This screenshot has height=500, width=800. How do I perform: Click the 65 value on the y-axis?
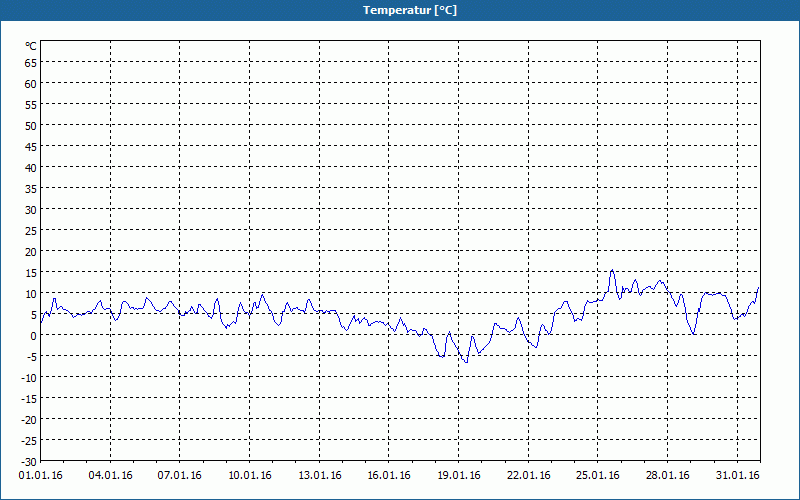[x=31, y=63]
